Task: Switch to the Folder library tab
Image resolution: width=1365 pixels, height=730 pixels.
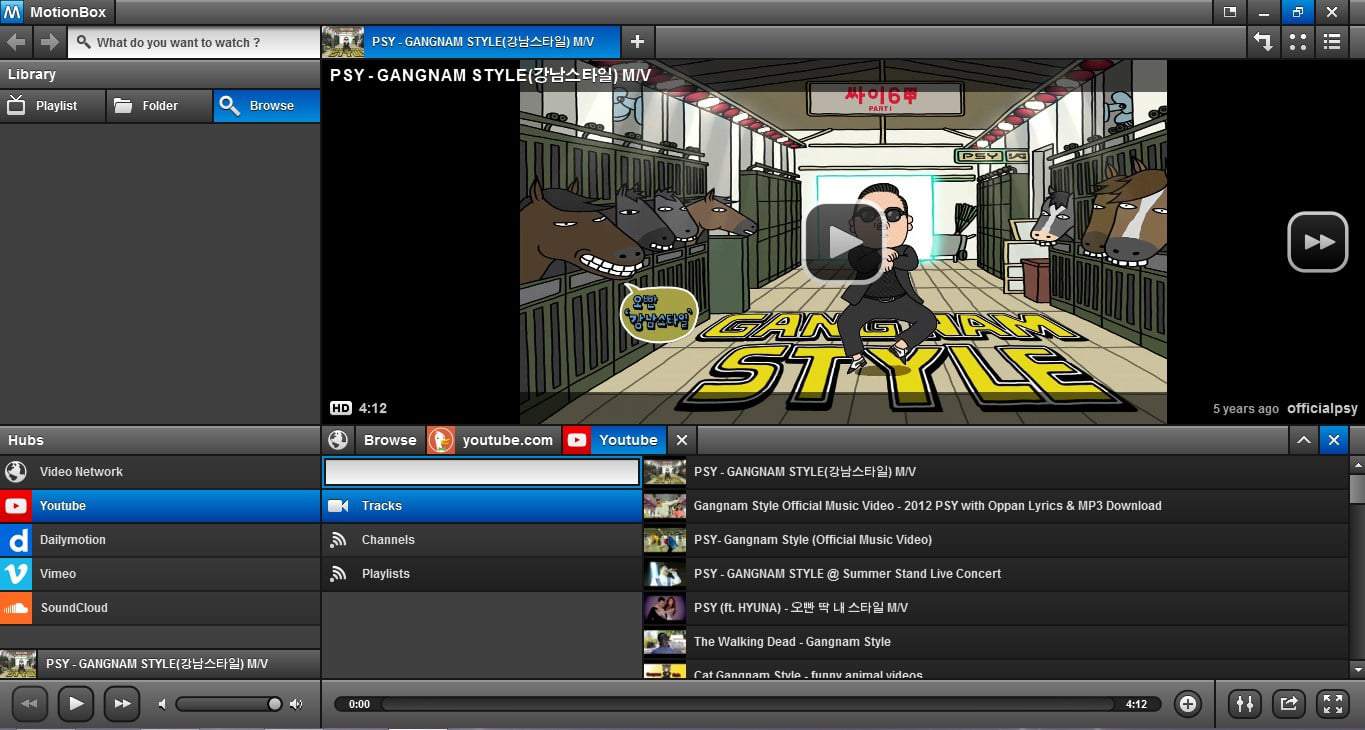Action: point(159,106)
